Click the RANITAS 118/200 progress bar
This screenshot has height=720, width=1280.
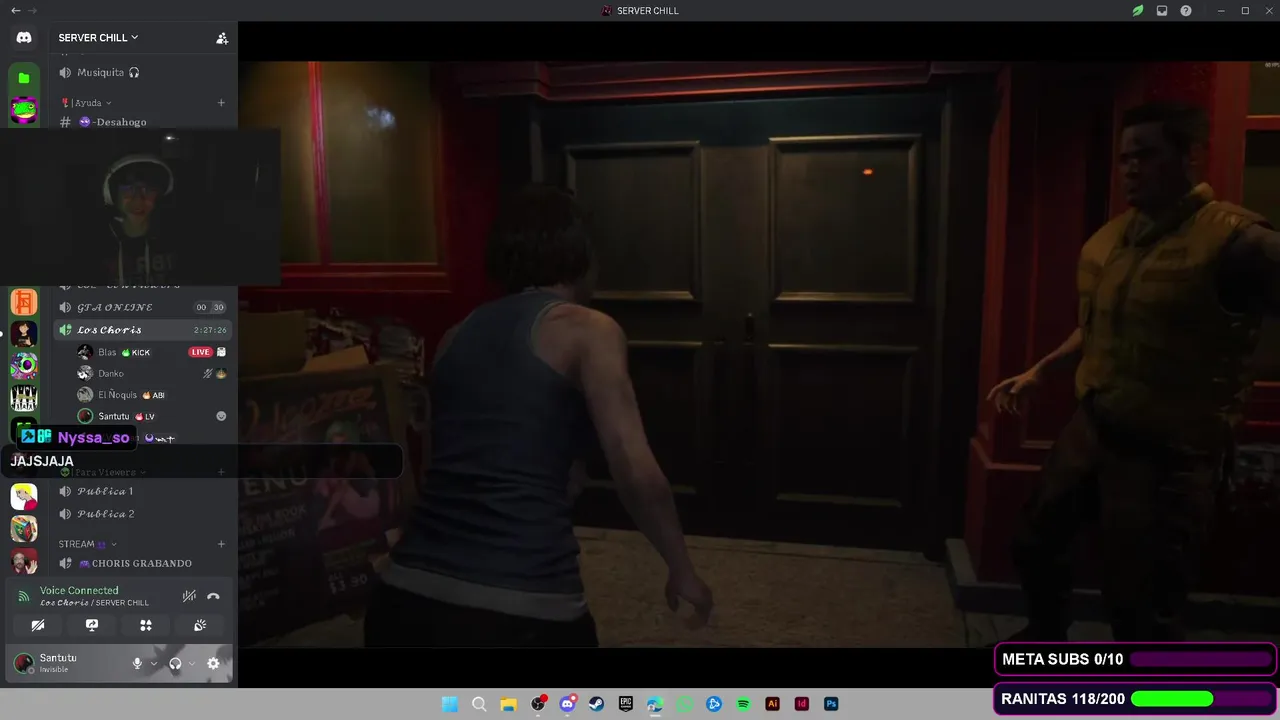tap(1201, 699)
